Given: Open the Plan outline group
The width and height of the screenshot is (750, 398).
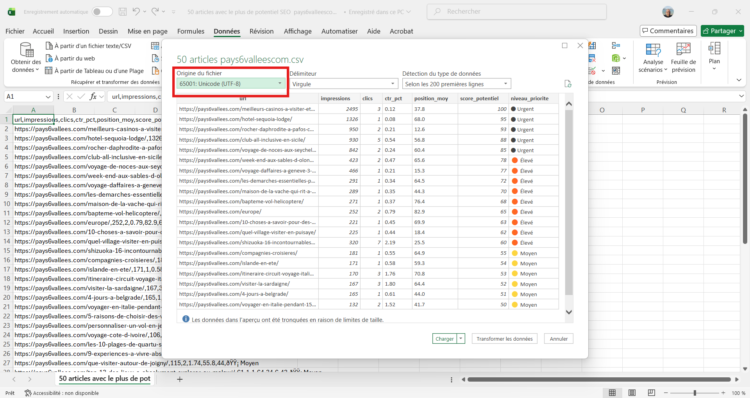Looking at the screenshot, I should (x=714, y=56).
